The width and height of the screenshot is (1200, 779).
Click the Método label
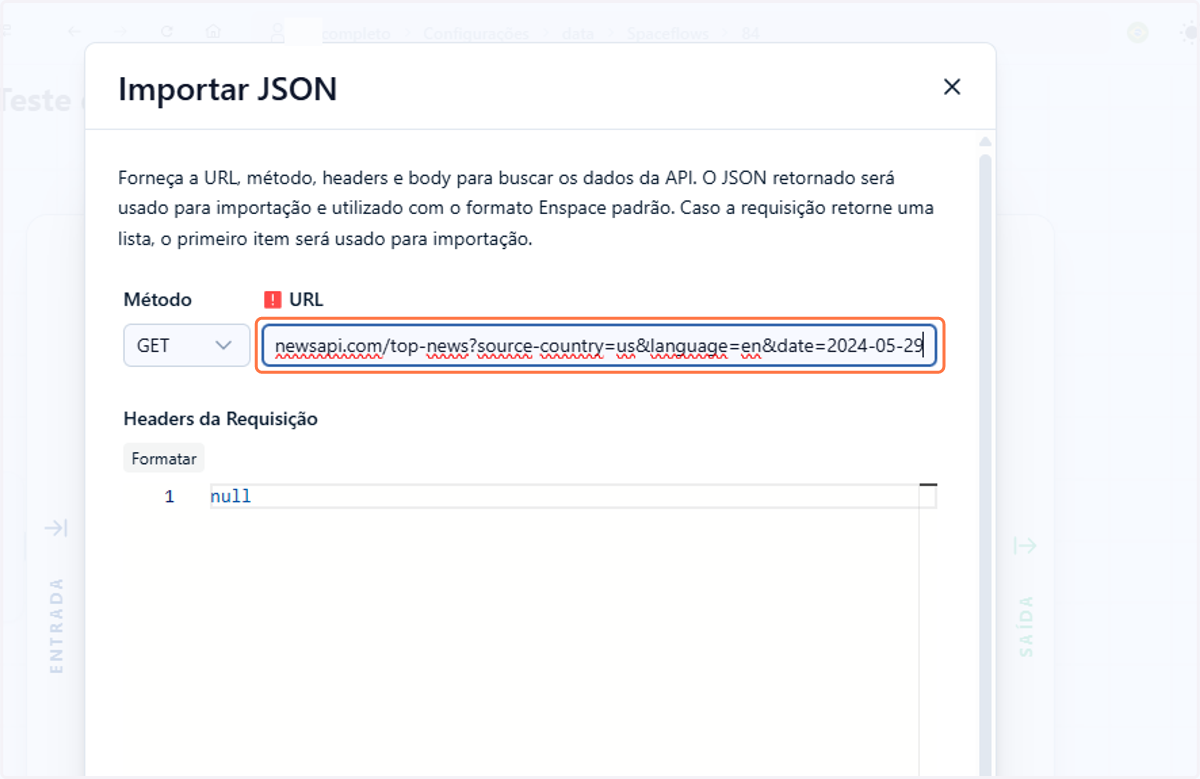pyautogui.click(x=158, y=299)
